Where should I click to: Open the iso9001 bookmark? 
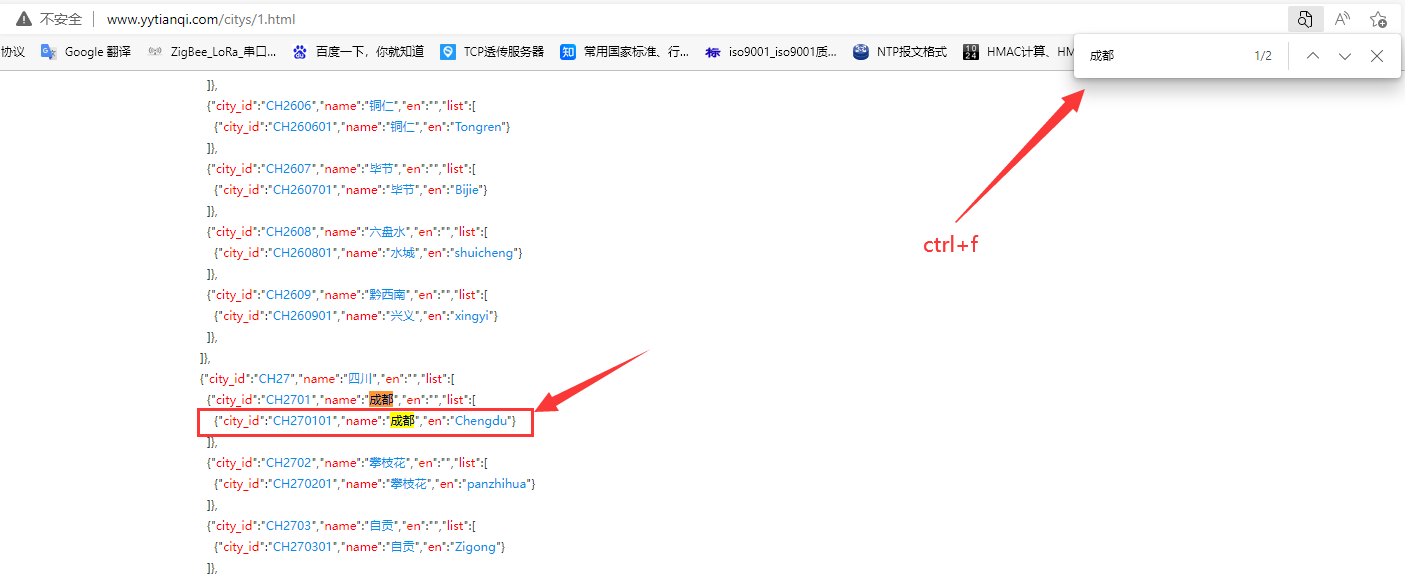pos(771,52)
